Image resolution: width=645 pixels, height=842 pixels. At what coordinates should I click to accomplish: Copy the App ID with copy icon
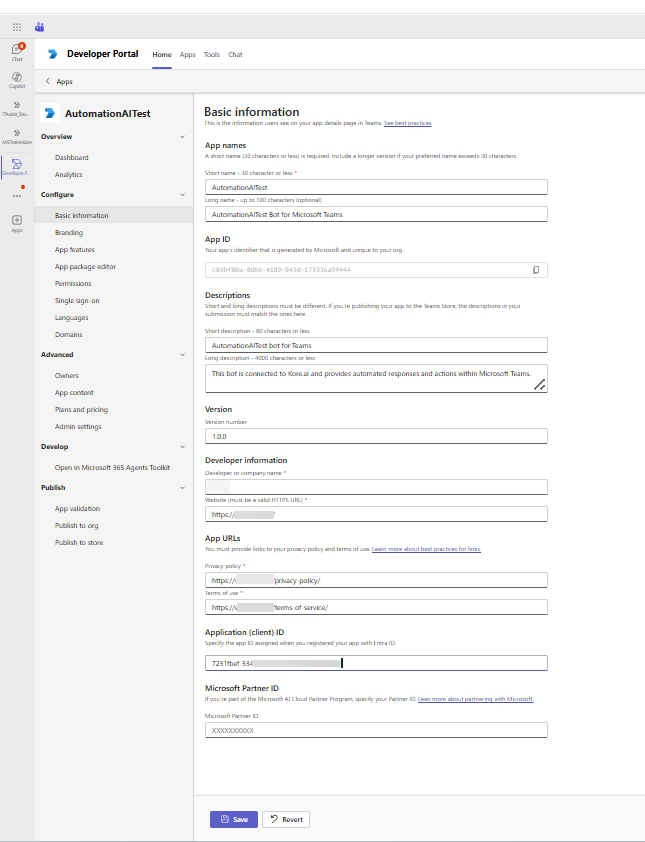[536, 270]
